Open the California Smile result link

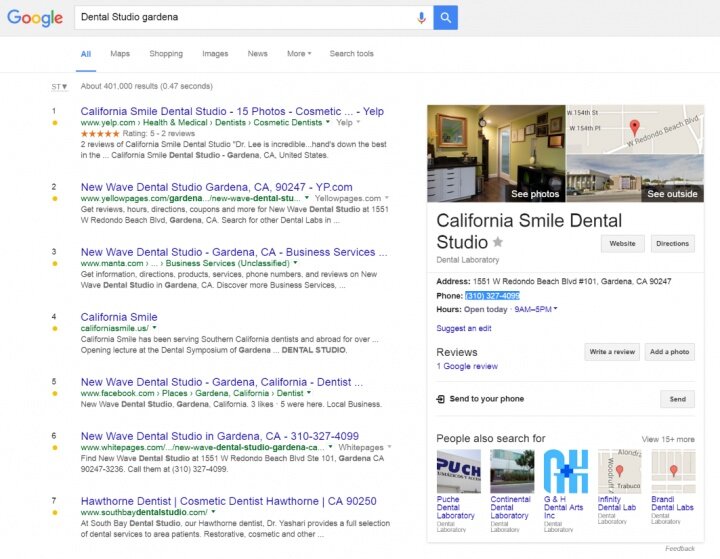click(x=119, y=317)
